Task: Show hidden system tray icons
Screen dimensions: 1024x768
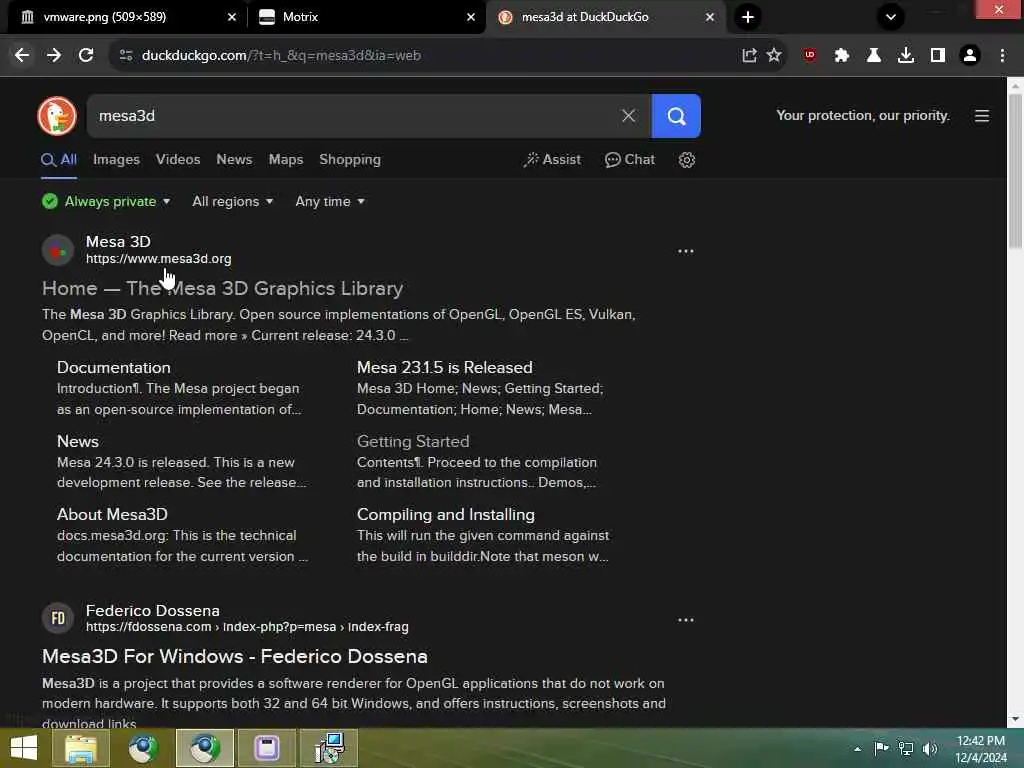Action: click(857, 749)
